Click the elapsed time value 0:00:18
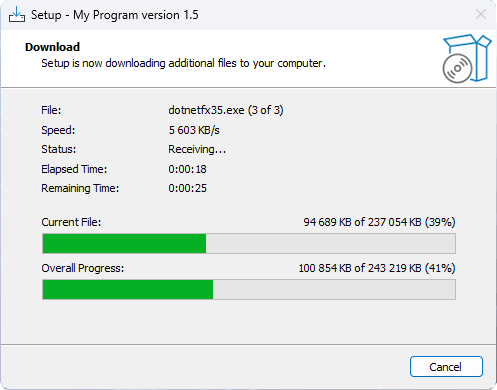This screenshot has width=497, height=390. (187, 169)
